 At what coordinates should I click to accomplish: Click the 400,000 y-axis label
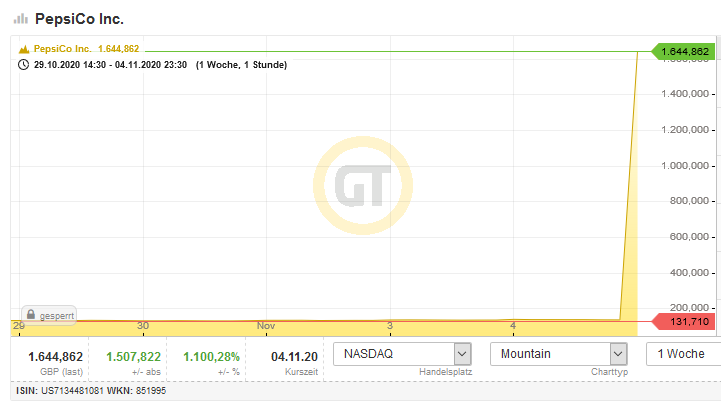pyautogui.click(x=689, y=272)
